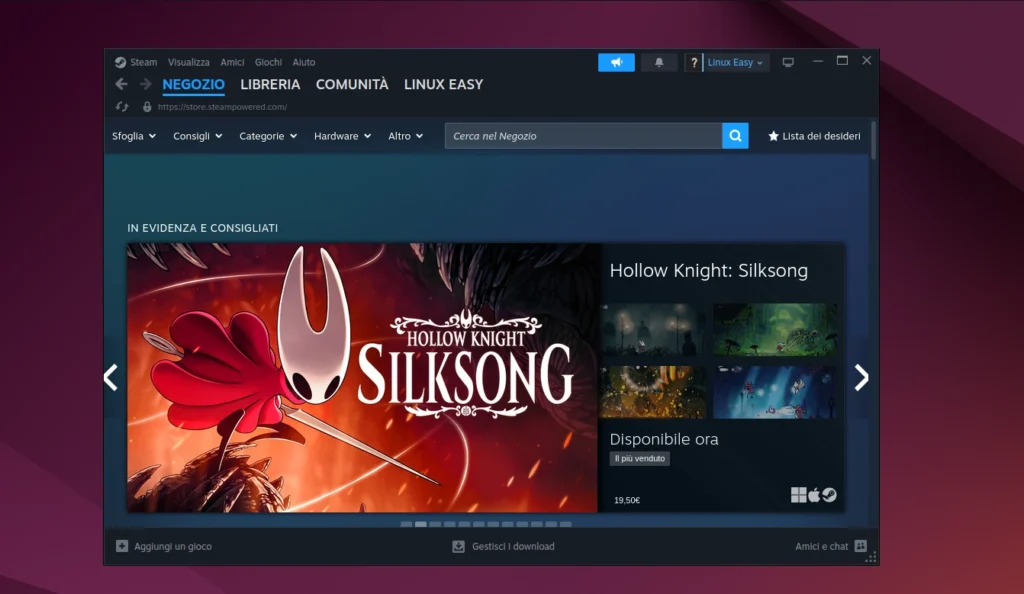The image size is (1024, 594).
Task: Open Amici e chat with the chat icon
Action: [x=863, y=546]
